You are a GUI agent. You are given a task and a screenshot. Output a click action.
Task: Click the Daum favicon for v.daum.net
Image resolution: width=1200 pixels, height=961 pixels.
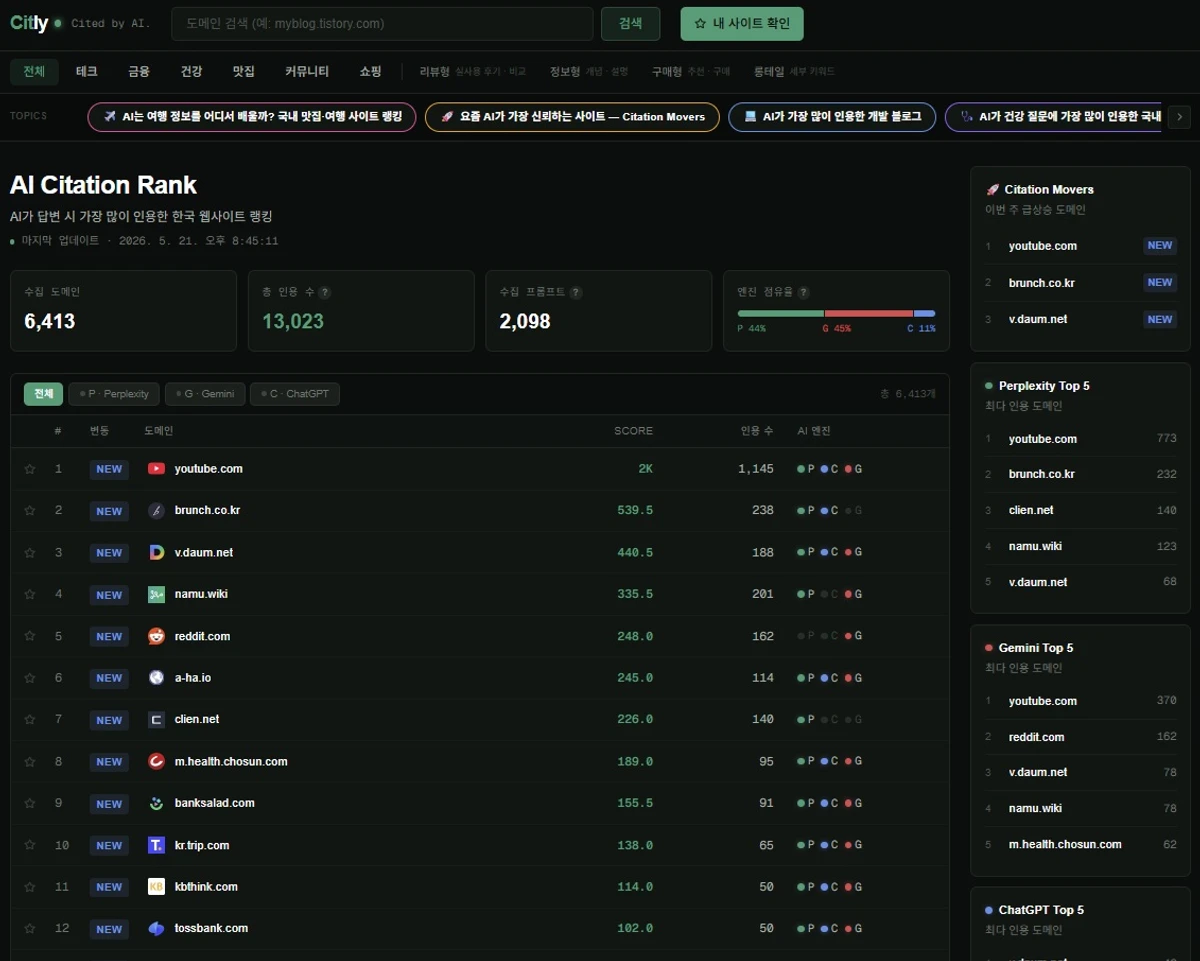point(156,552)
